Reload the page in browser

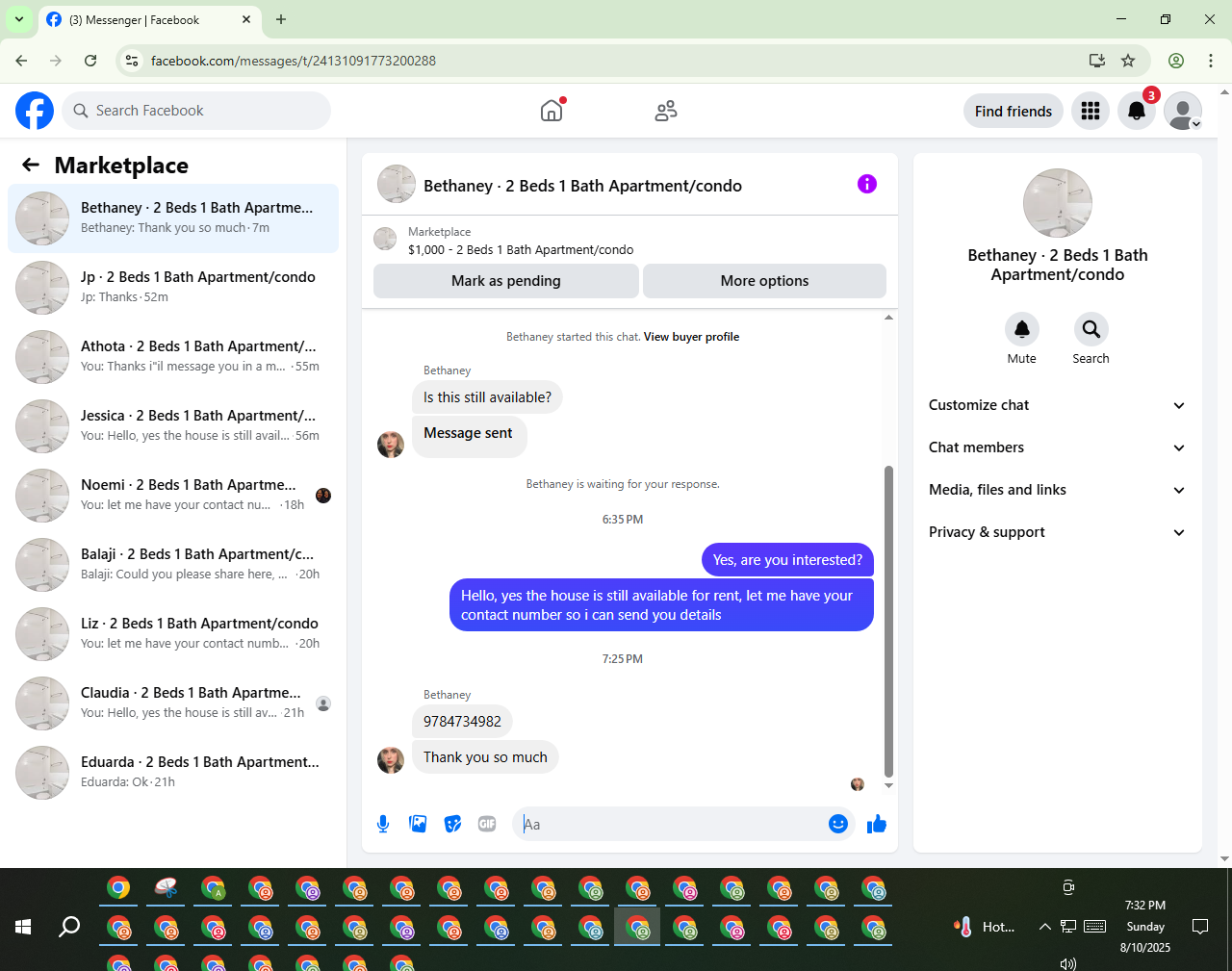pyautogui.click(x=90, y=61)
